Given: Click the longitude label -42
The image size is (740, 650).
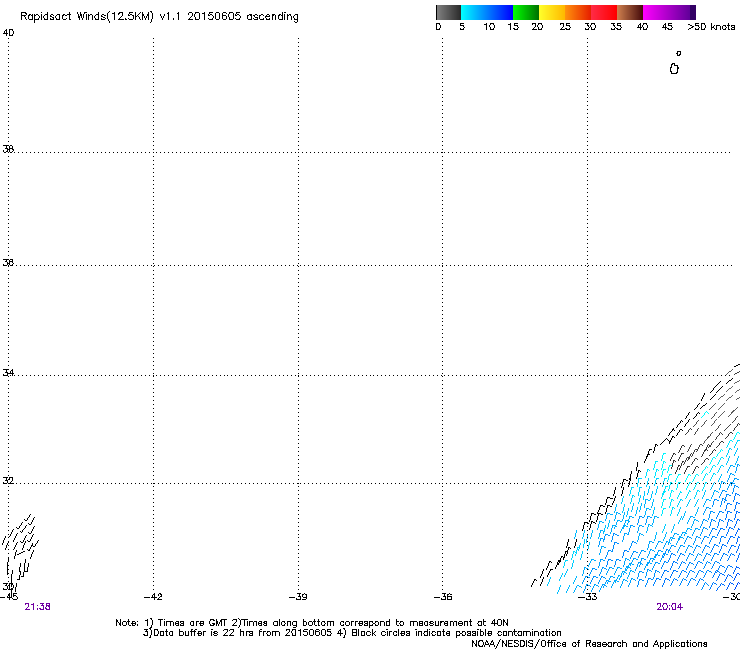Looking at the screenshot, I should click(153, 597).
